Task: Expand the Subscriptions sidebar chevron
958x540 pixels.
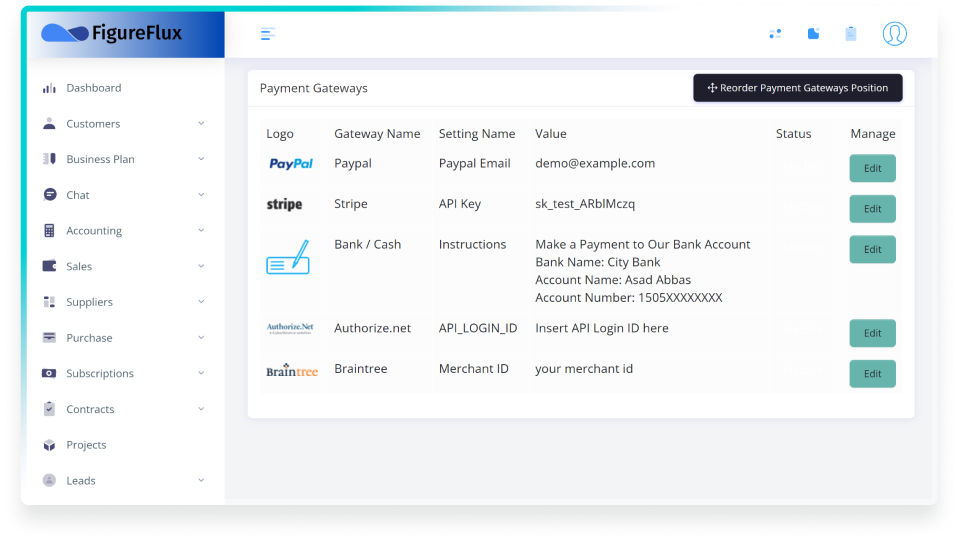Action: pos(201,374)
